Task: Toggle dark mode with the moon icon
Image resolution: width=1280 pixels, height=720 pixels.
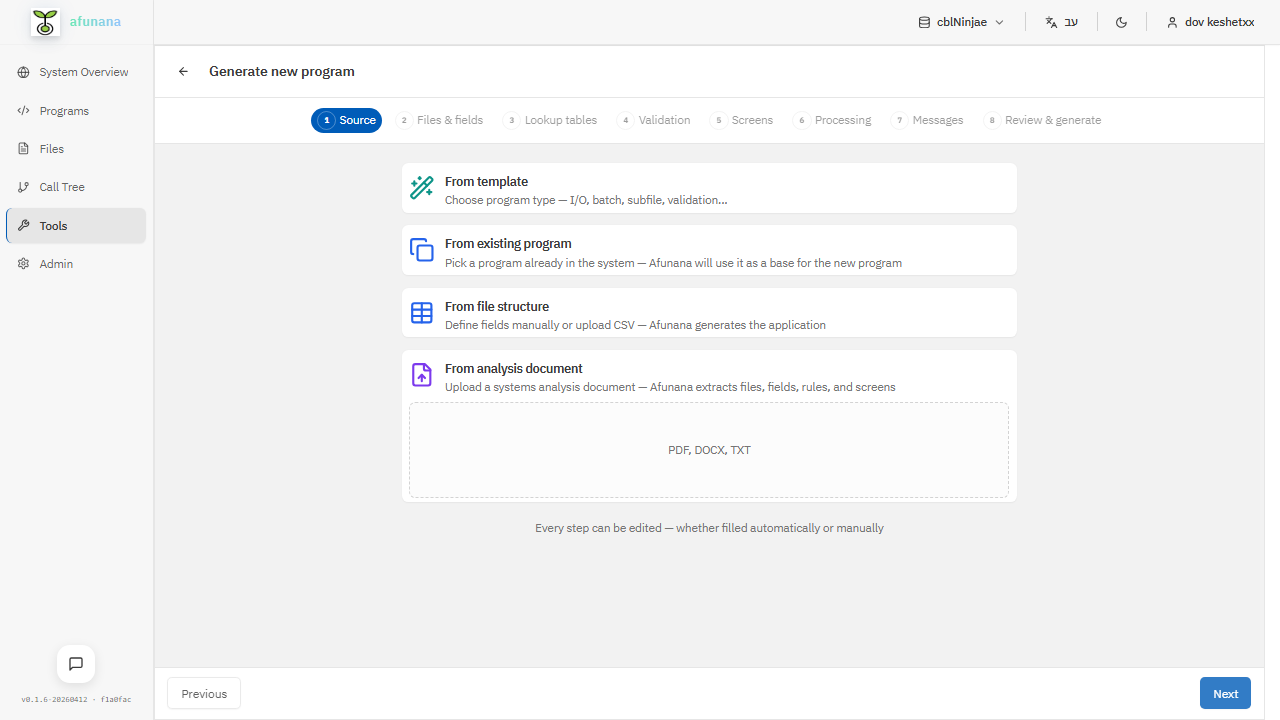Action: [x=1121, y=21]
